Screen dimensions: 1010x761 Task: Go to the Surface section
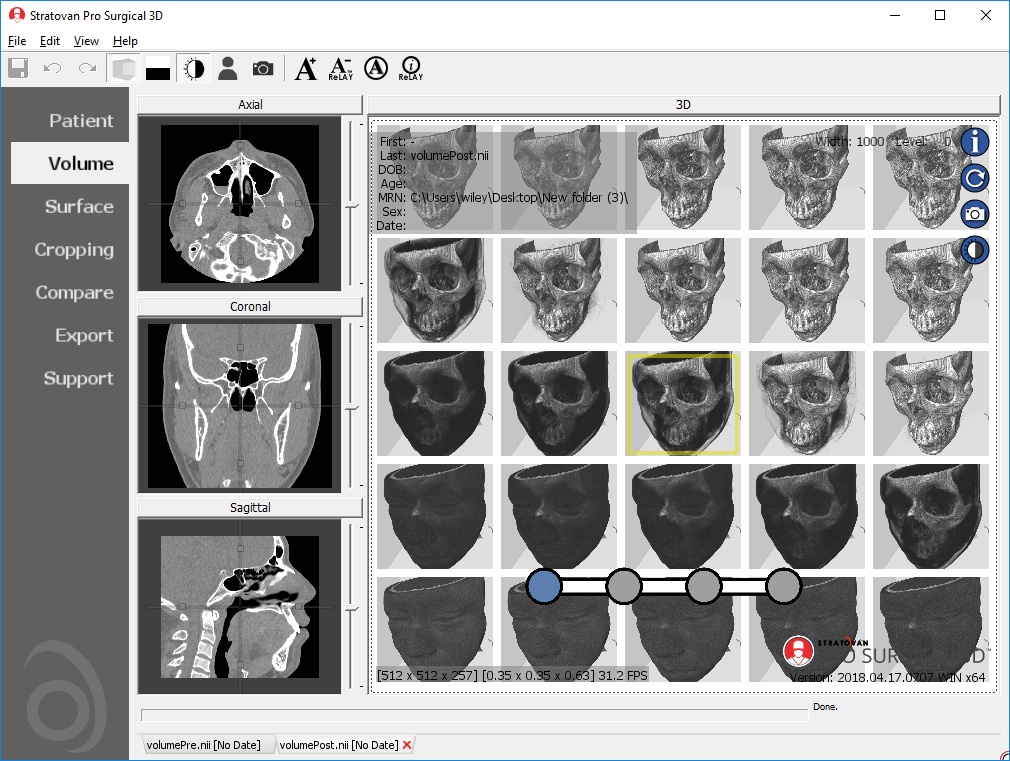pos(79,206)
